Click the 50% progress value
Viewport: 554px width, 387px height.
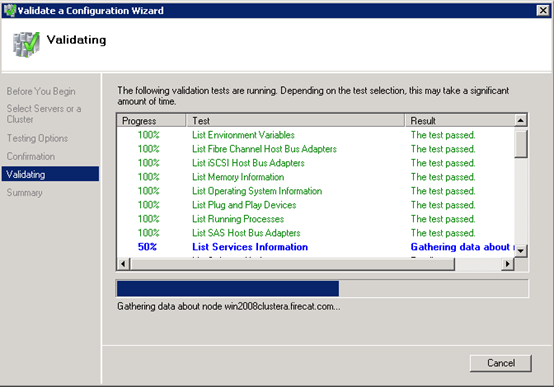point(147,247)
